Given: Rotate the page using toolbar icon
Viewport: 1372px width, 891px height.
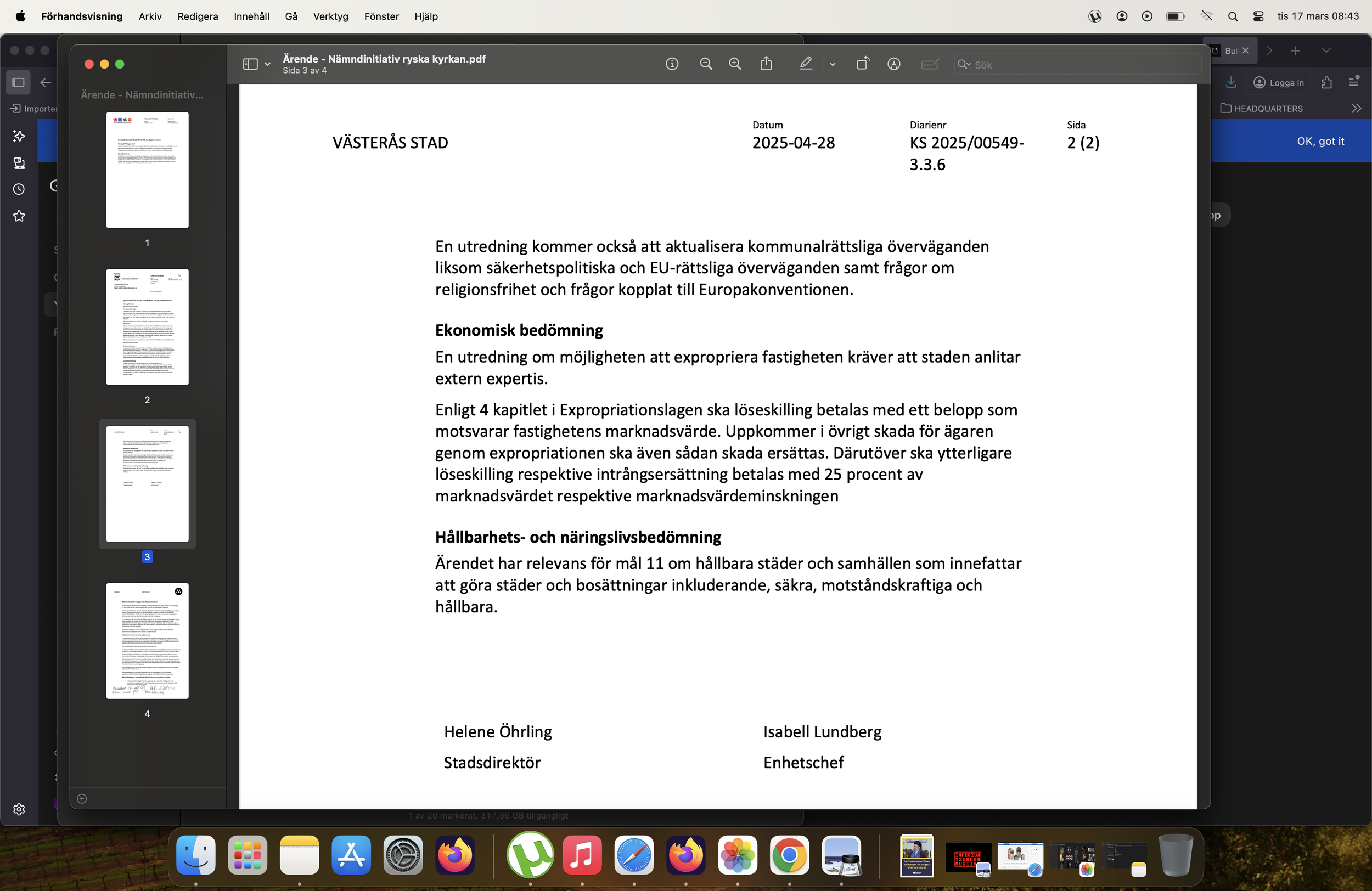Looking at the screenshot, I should pos(862,64).
